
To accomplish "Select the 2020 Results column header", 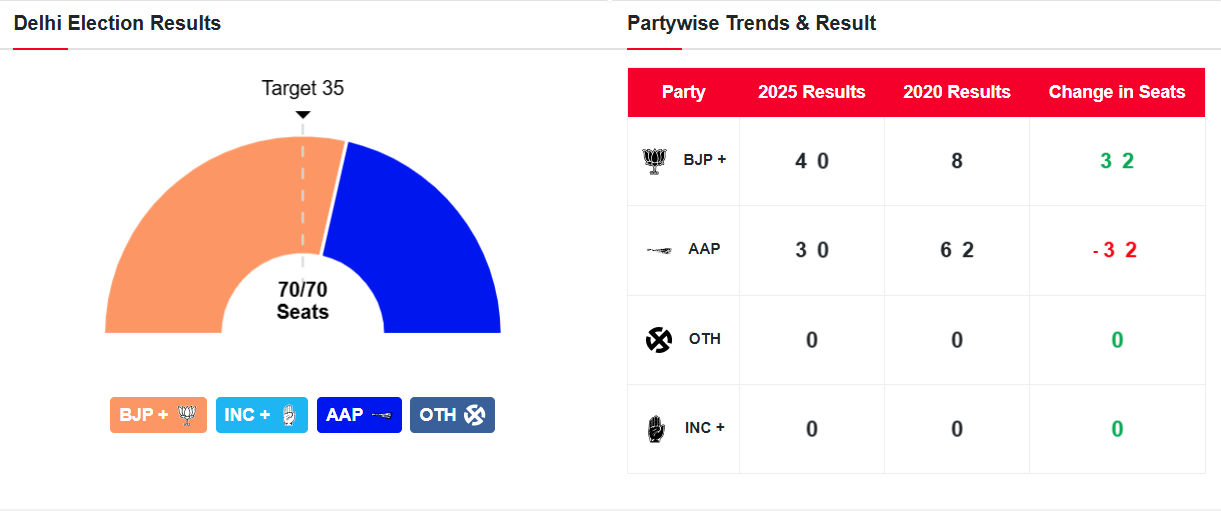I will tap(957, 92).
